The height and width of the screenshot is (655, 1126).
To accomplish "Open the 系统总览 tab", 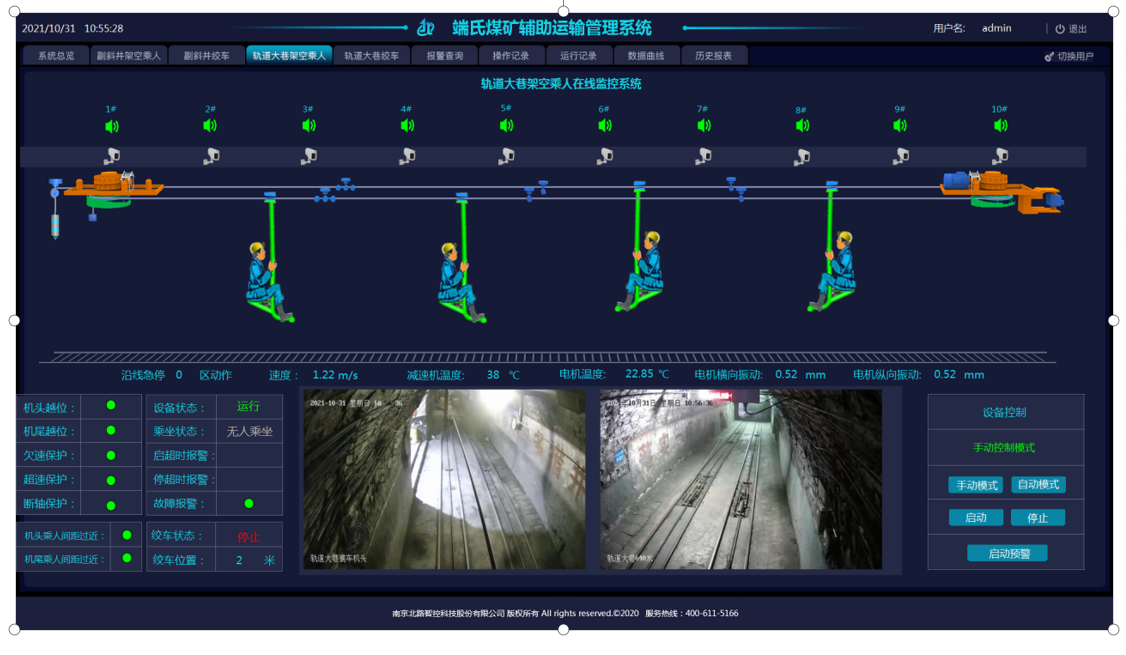I will pyautogui.click(x=56, y=56).
